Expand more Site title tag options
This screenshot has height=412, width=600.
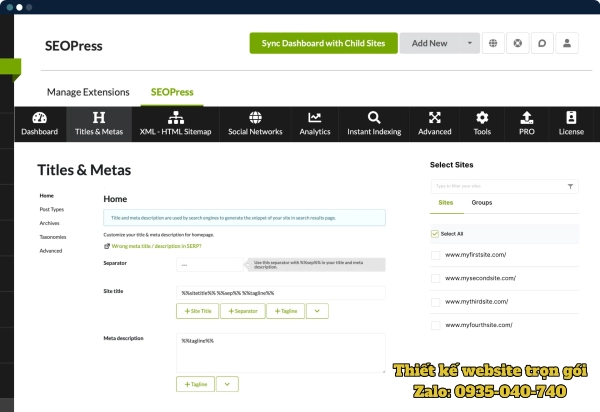click(x=317, y=311)
